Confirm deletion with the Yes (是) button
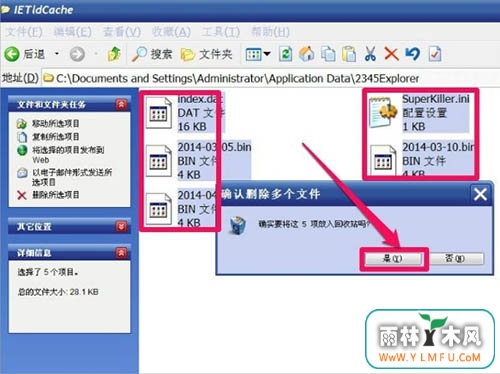The height and width of the screenshot is (374, 500). (393, 259)
